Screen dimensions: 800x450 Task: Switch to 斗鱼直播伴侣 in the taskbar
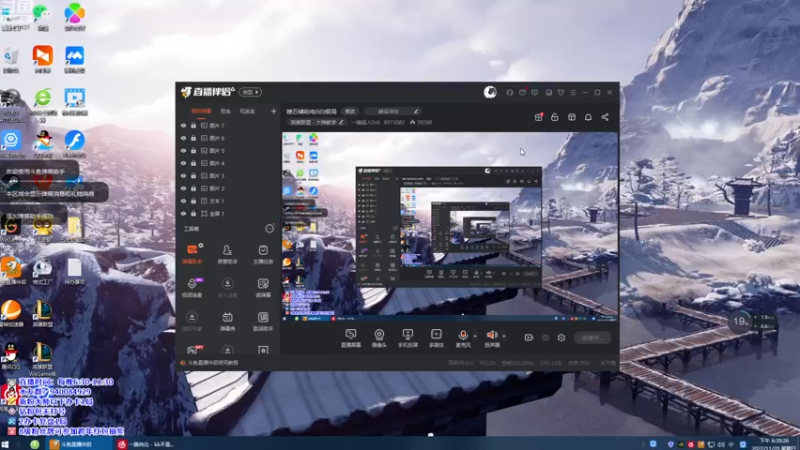coord(77,444)
